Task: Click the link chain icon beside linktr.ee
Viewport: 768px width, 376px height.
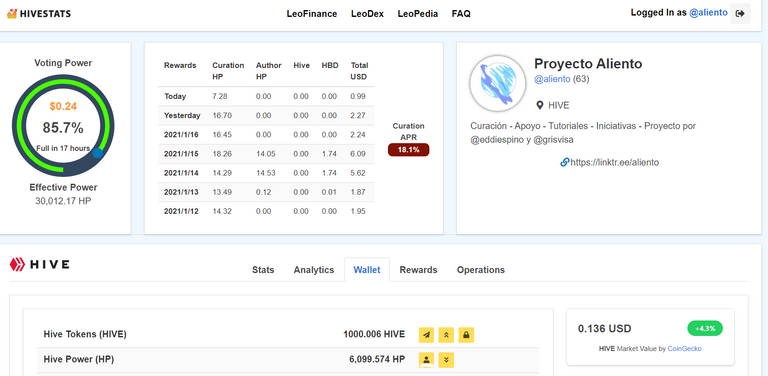Action: pyautogui.click(x=565, y=162)
